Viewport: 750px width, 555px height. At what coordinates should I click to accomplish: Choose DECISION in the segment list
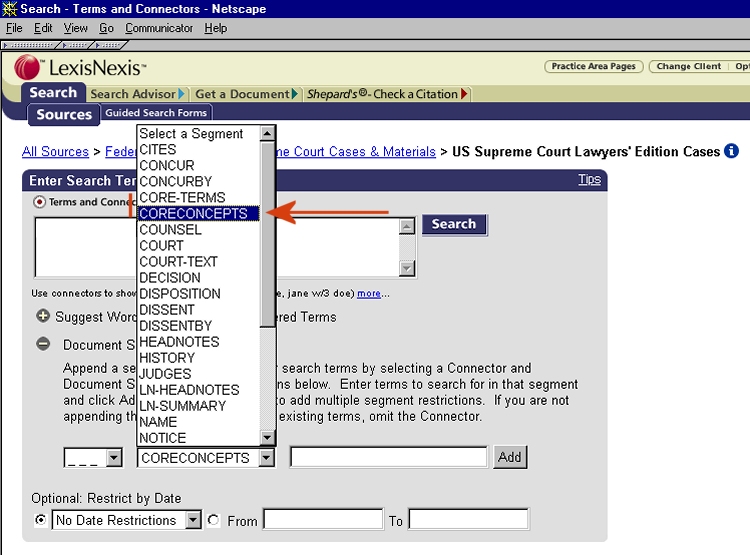click(x=199, y=278)
